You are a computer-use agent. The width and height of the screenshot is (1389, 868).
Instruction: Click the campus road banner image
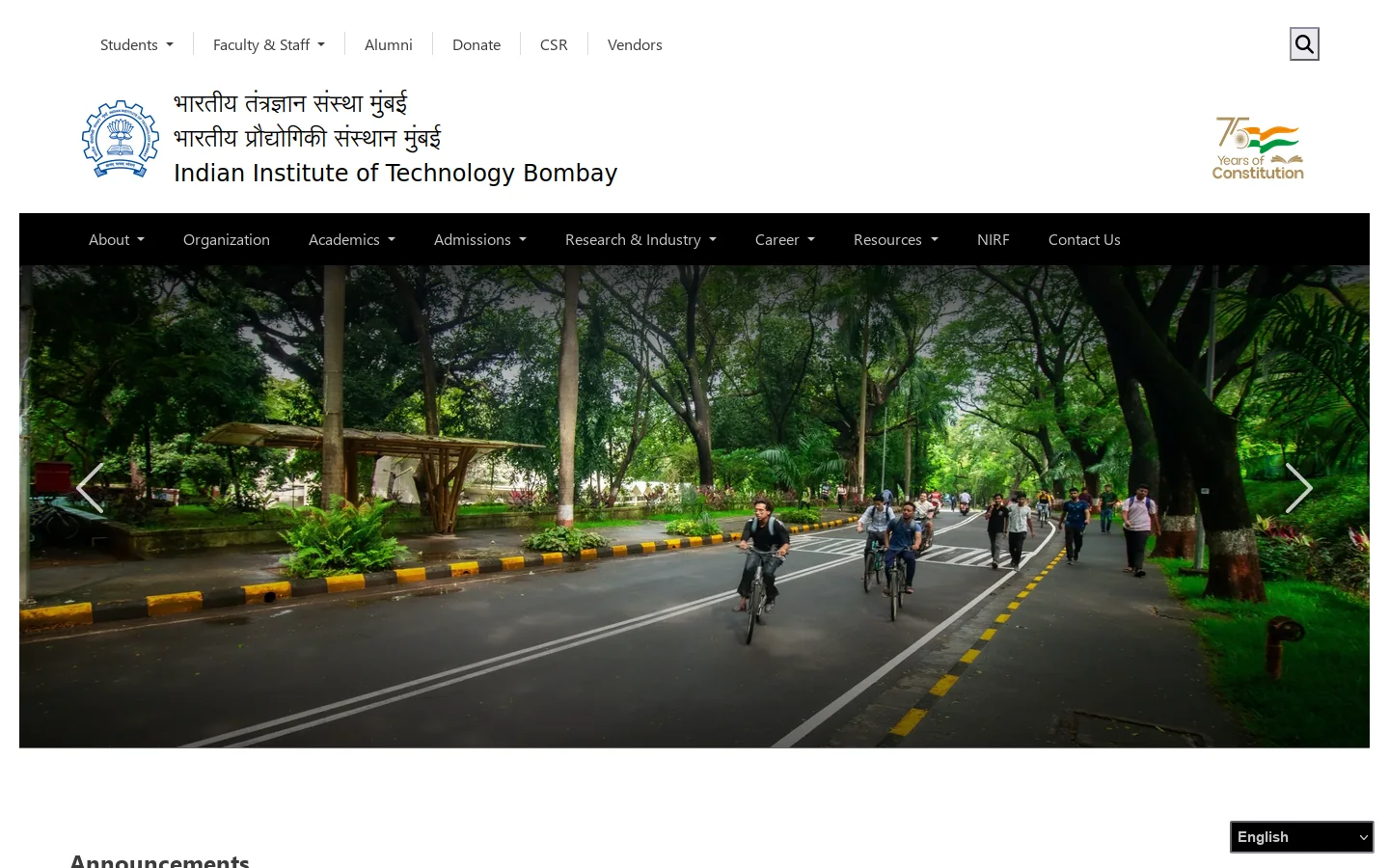(694, 506)
